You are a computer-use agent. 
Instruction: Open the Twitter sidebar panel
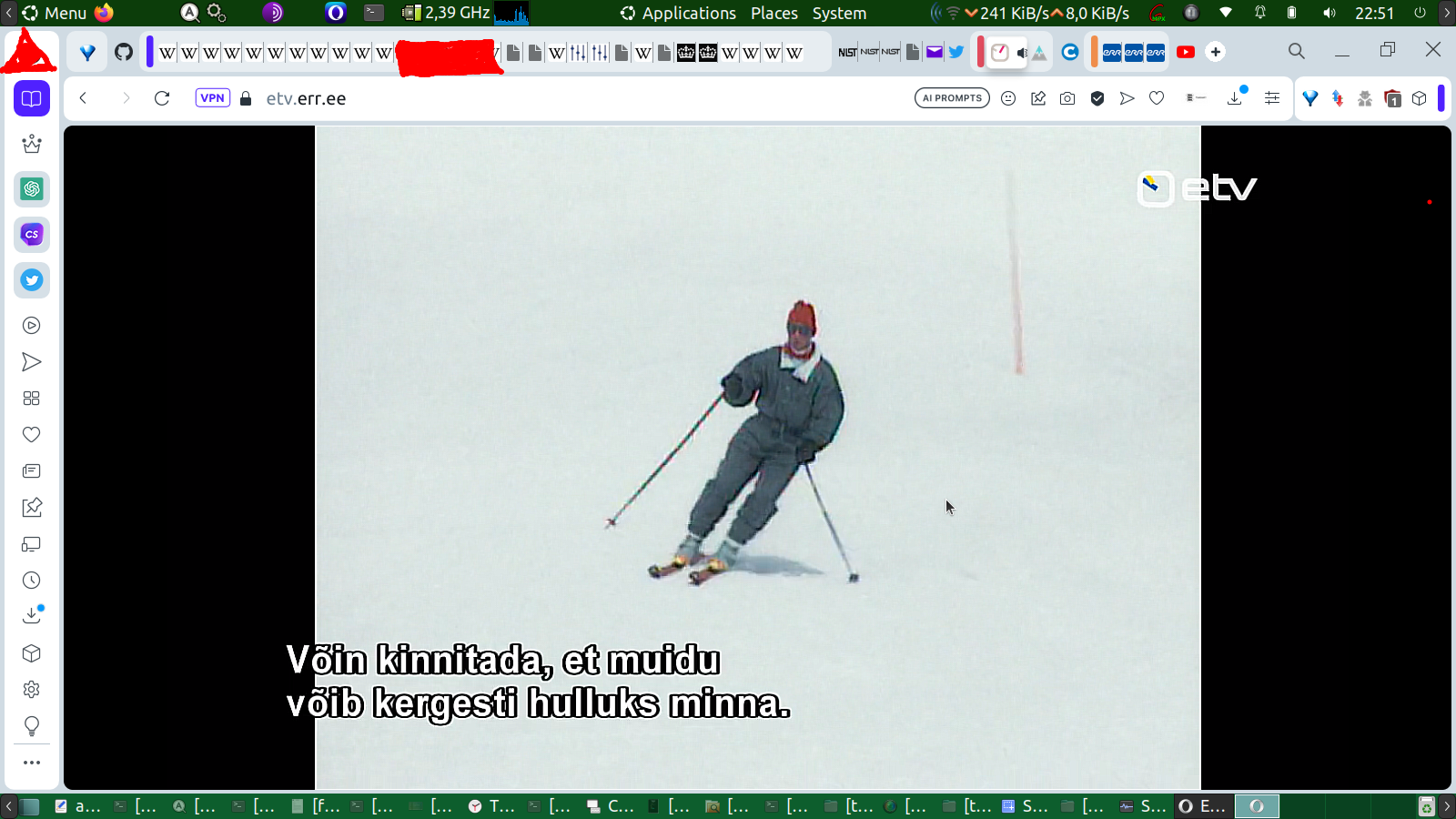(x=32, y=280)
